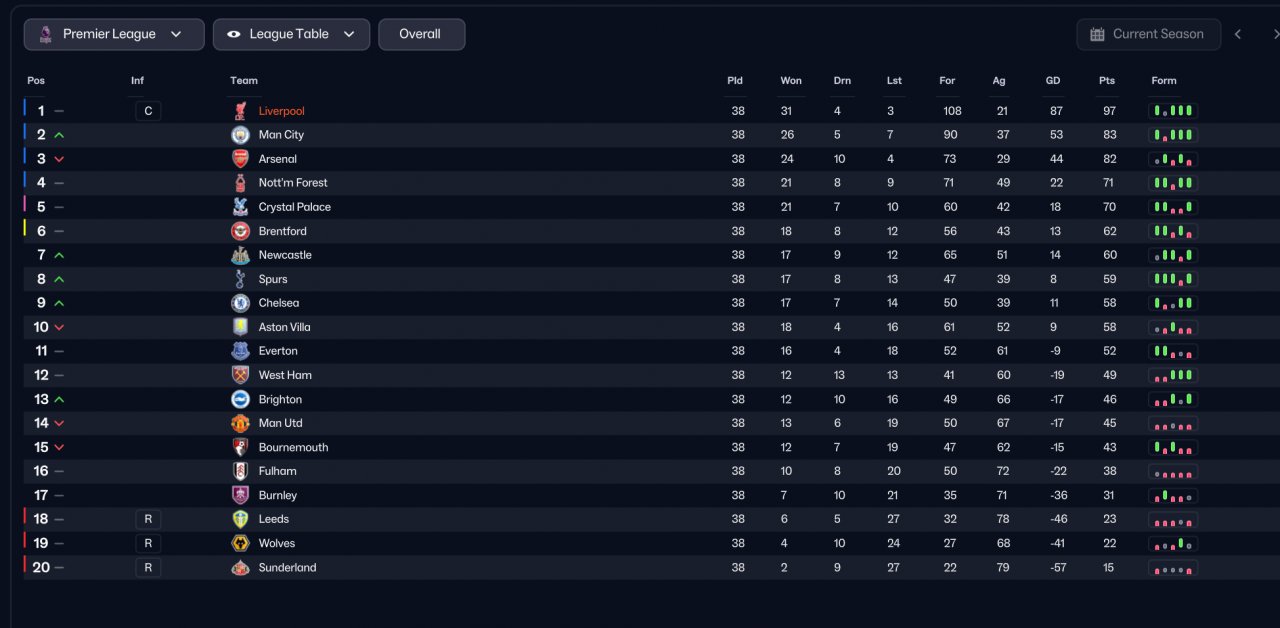Open the Premier League competition dropdown
Screen dimensions: 1280x628
coord(114,34)
